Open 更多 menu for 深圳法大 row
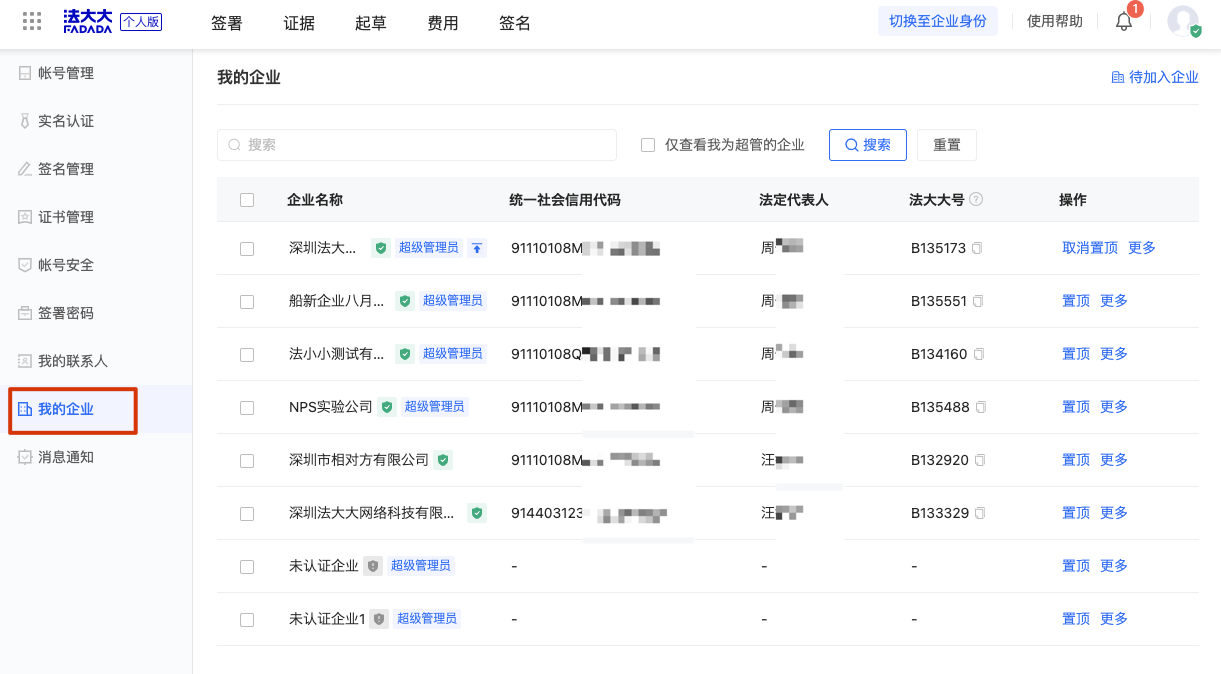Image resolution: width=1221 pixels, height=674 pixels. [1142, 248]
